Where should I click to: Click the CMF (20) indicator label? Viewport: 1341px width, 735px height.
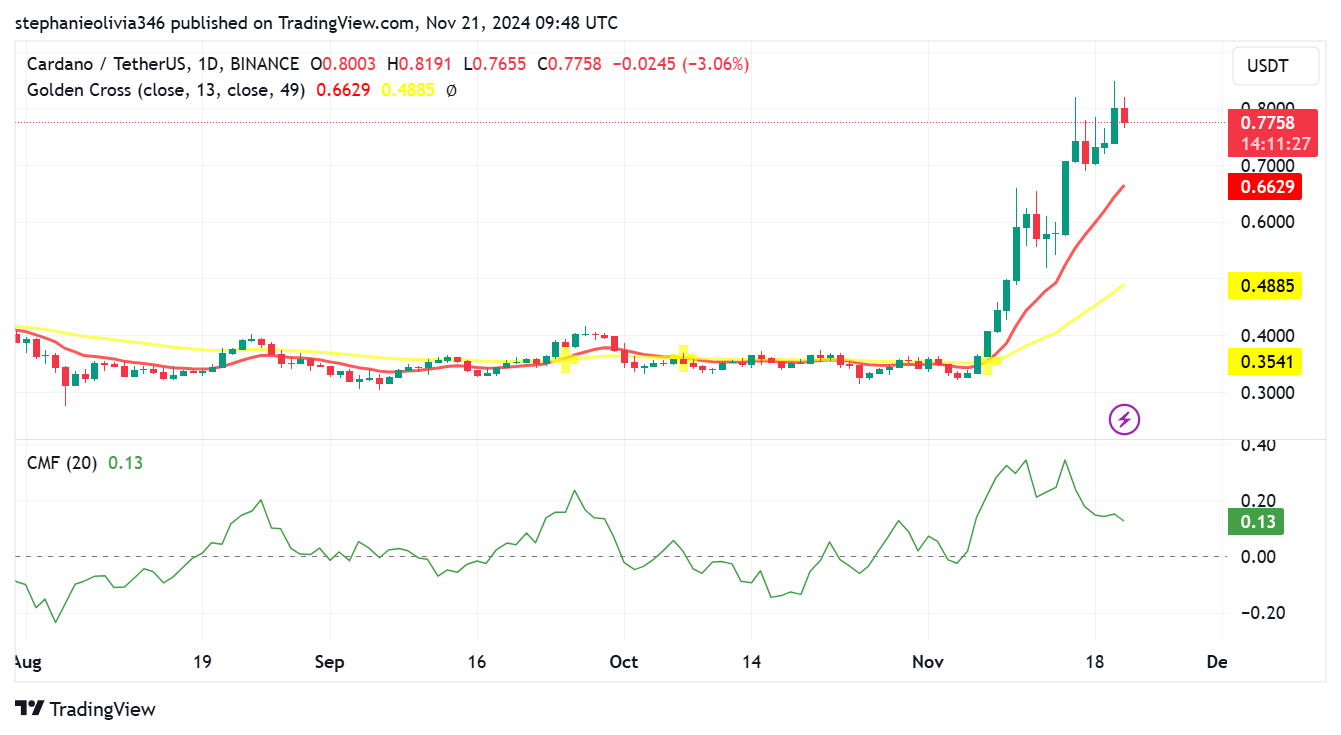(x=62, y=463)
